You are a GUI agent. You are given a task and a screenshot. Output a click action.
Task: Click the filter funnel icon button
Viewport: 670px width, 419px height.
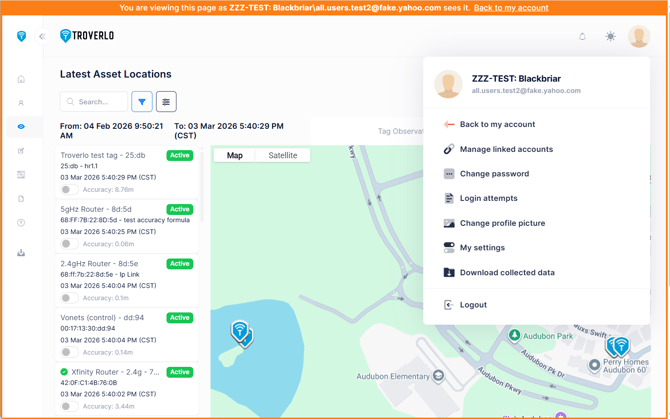(x=142, y=101)
